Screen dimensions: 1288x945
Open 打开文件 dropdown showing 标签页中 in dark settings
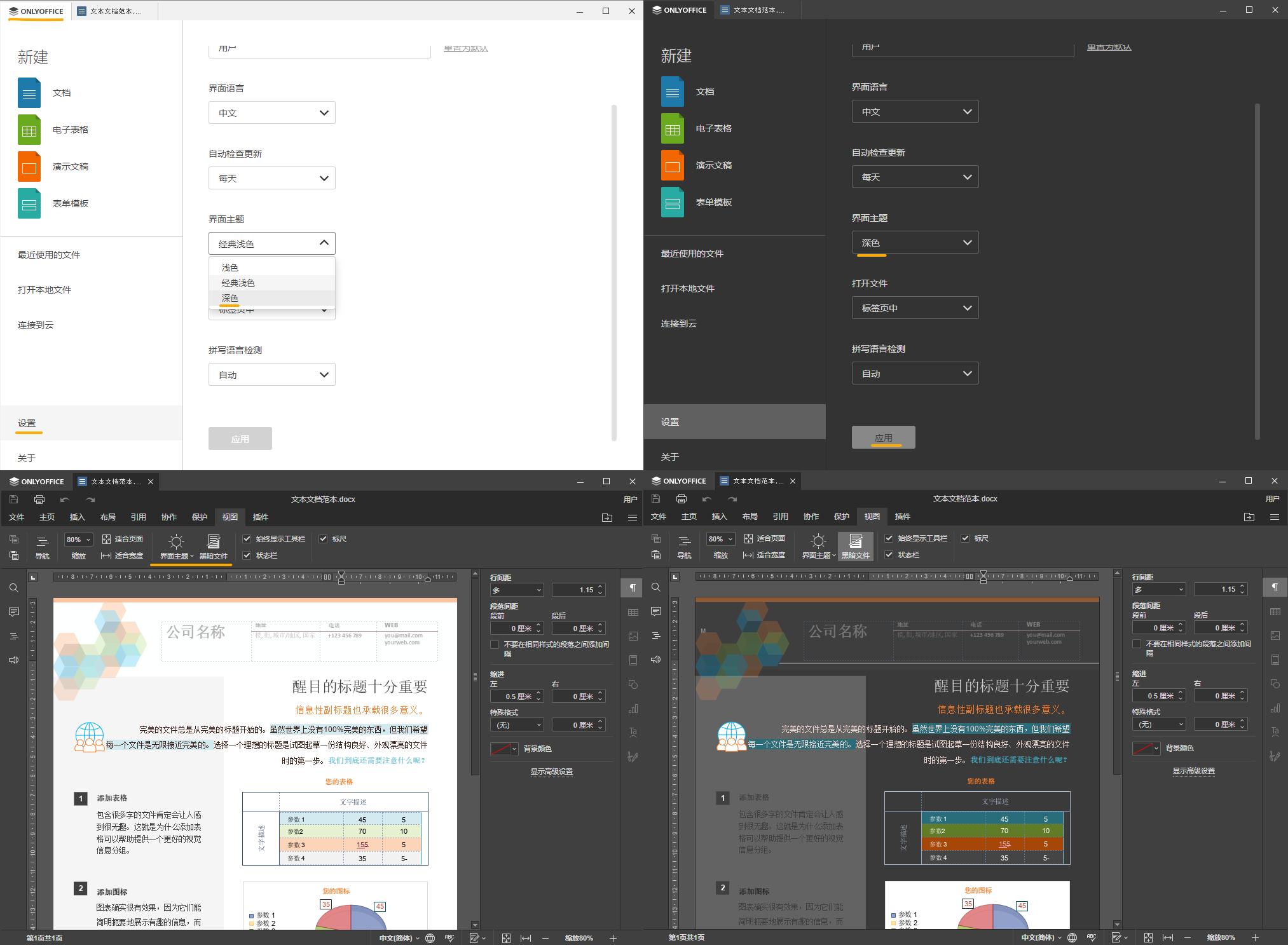pos(915,308)
